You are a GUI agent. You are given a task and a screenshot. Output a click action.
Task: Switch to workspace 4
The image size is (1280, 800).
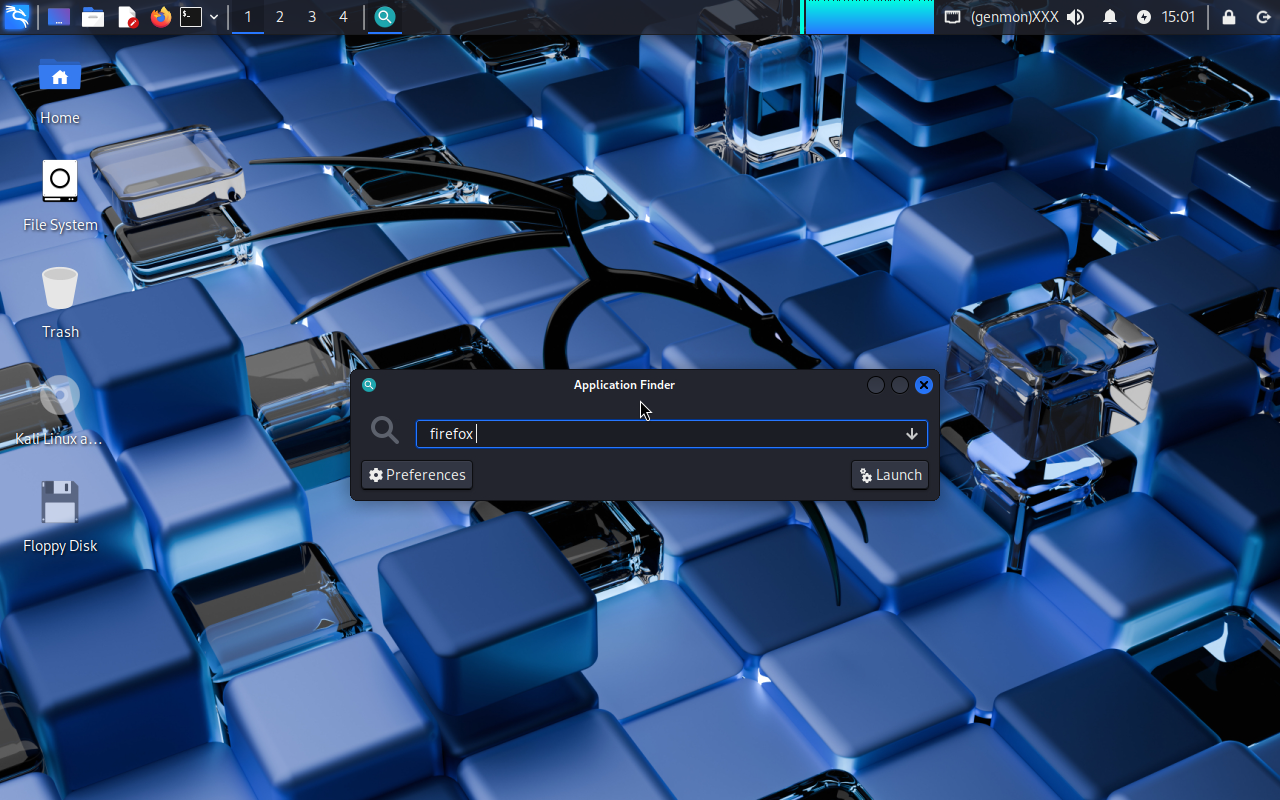[x=343, y=17]
